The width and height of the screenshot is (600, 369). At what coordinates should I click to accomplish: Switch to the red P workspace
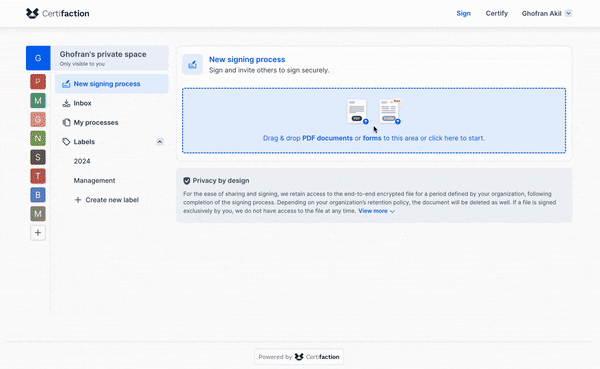[38, 82]
